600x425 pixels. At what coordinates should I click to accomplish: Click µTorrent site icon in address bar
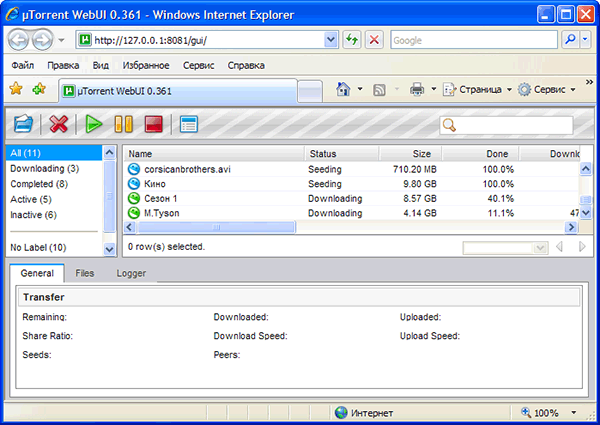pos(85,40)
